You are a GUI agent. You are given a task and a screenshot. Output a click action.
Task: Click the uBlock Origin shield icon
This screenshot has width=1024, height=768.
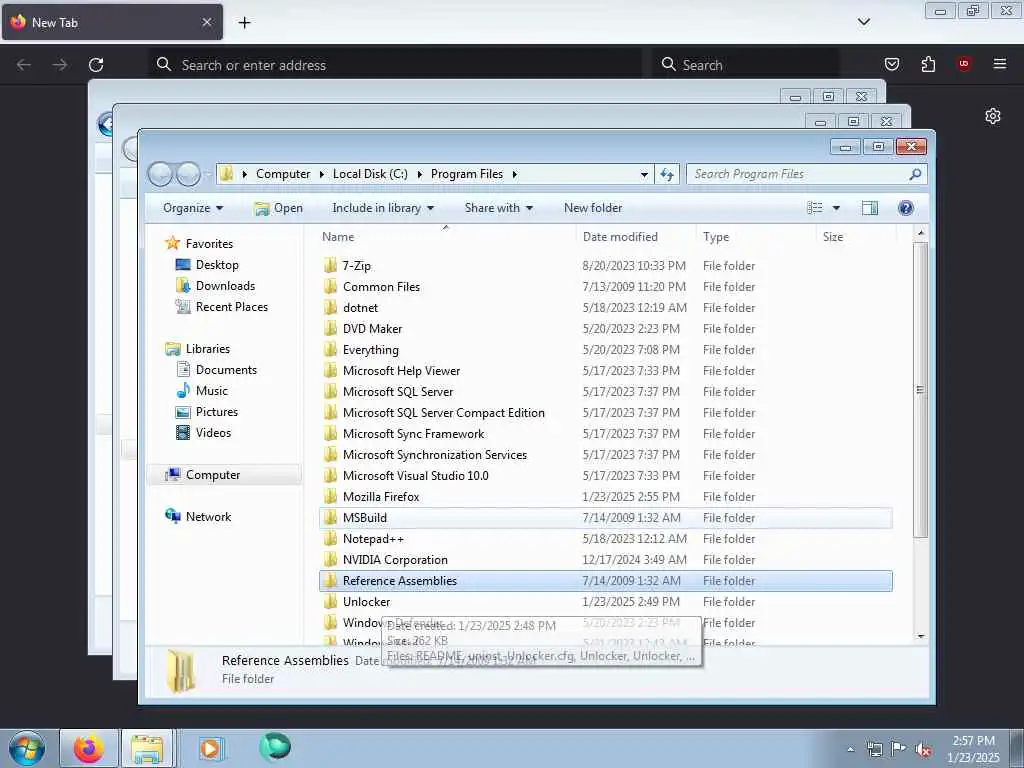pos(963,64)
